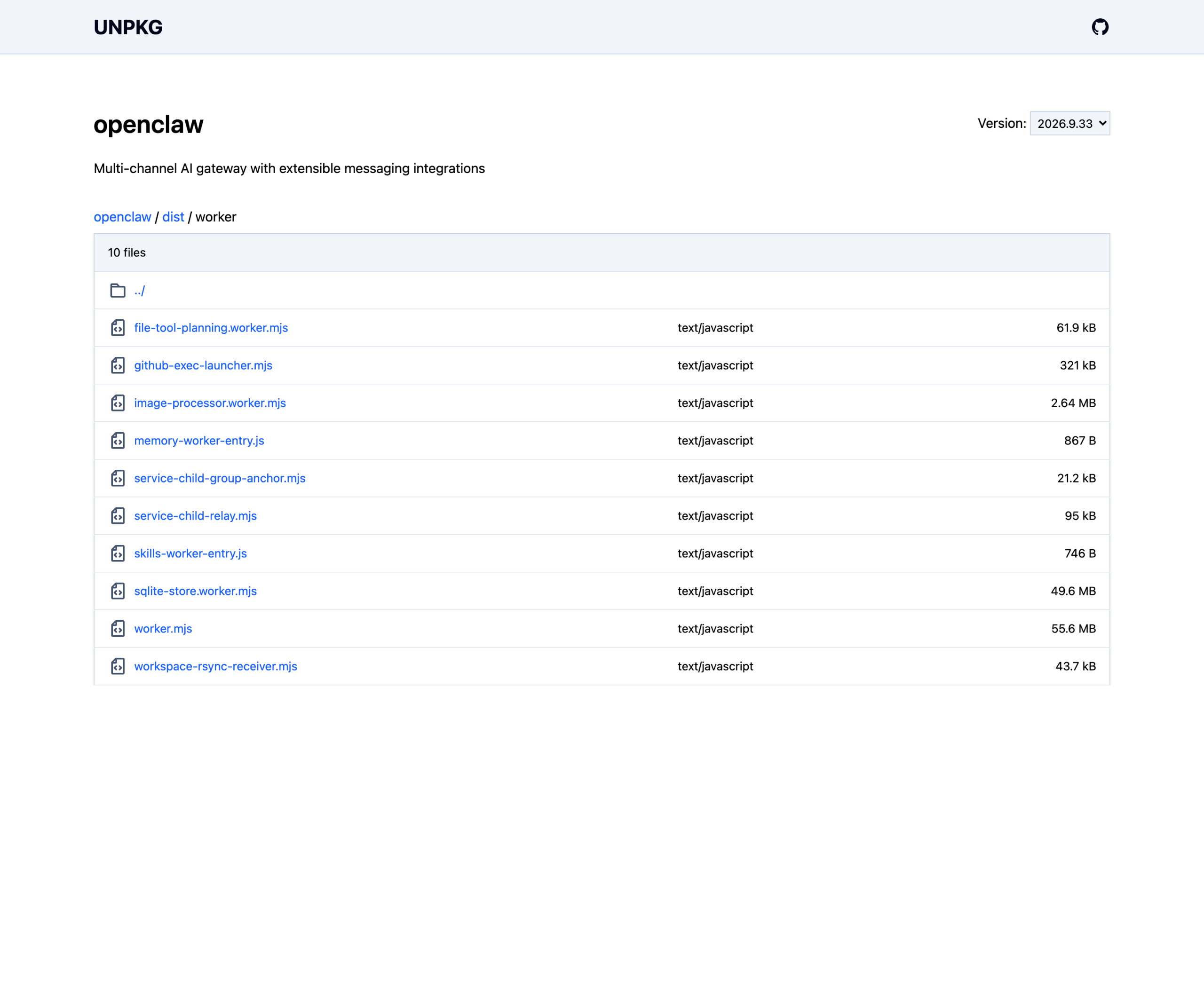Open image-processor.worker.mjs
Viewport: 1204px width, 1003px height.
210,403
